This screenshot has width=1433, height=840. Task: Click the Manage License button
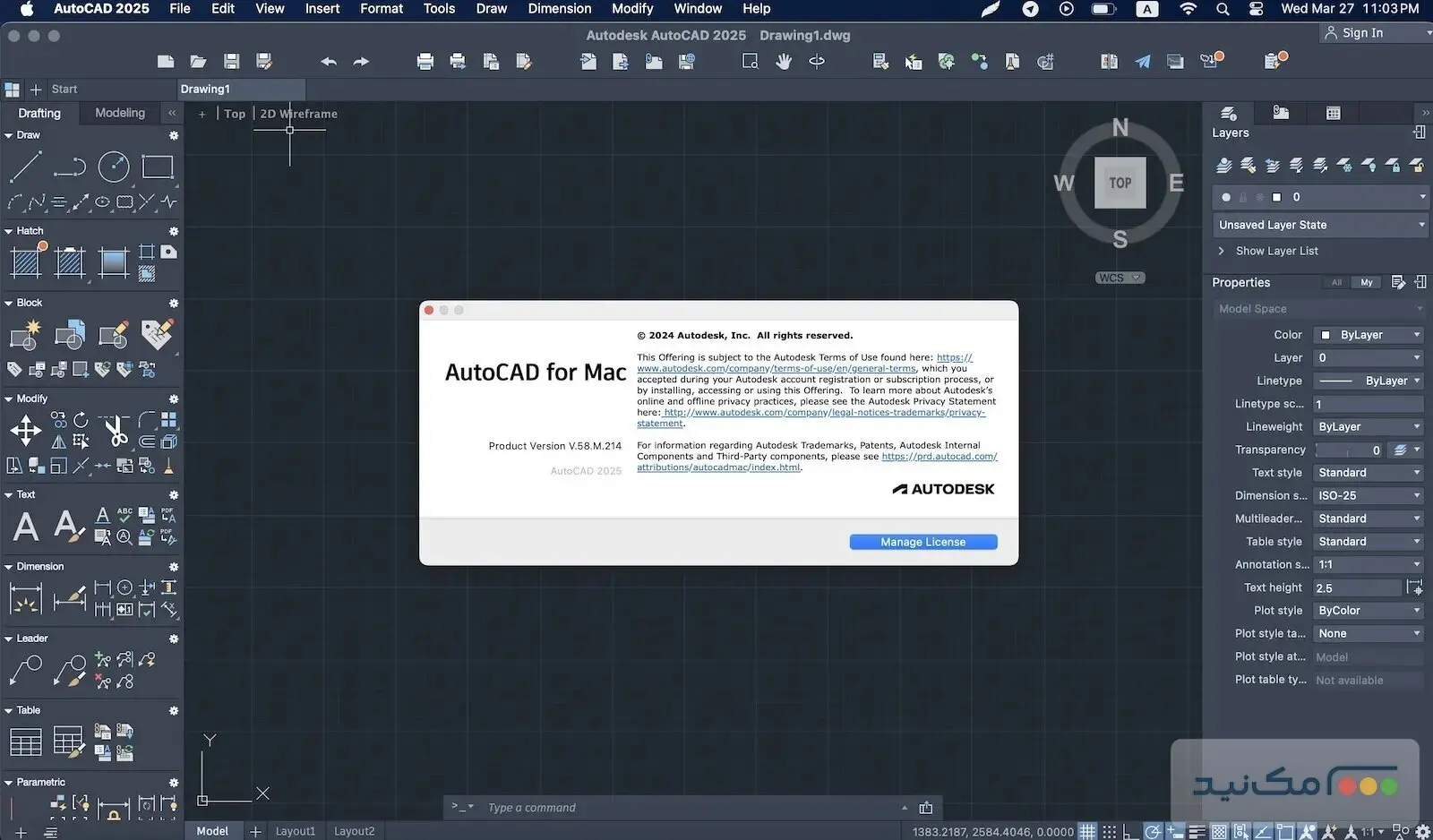(922, 542)
